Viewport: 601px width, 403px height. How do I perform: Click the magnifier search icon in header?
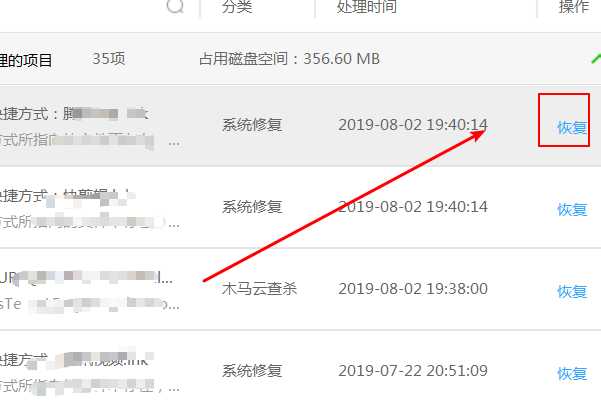pyautogui.click(x=175, y=5)
